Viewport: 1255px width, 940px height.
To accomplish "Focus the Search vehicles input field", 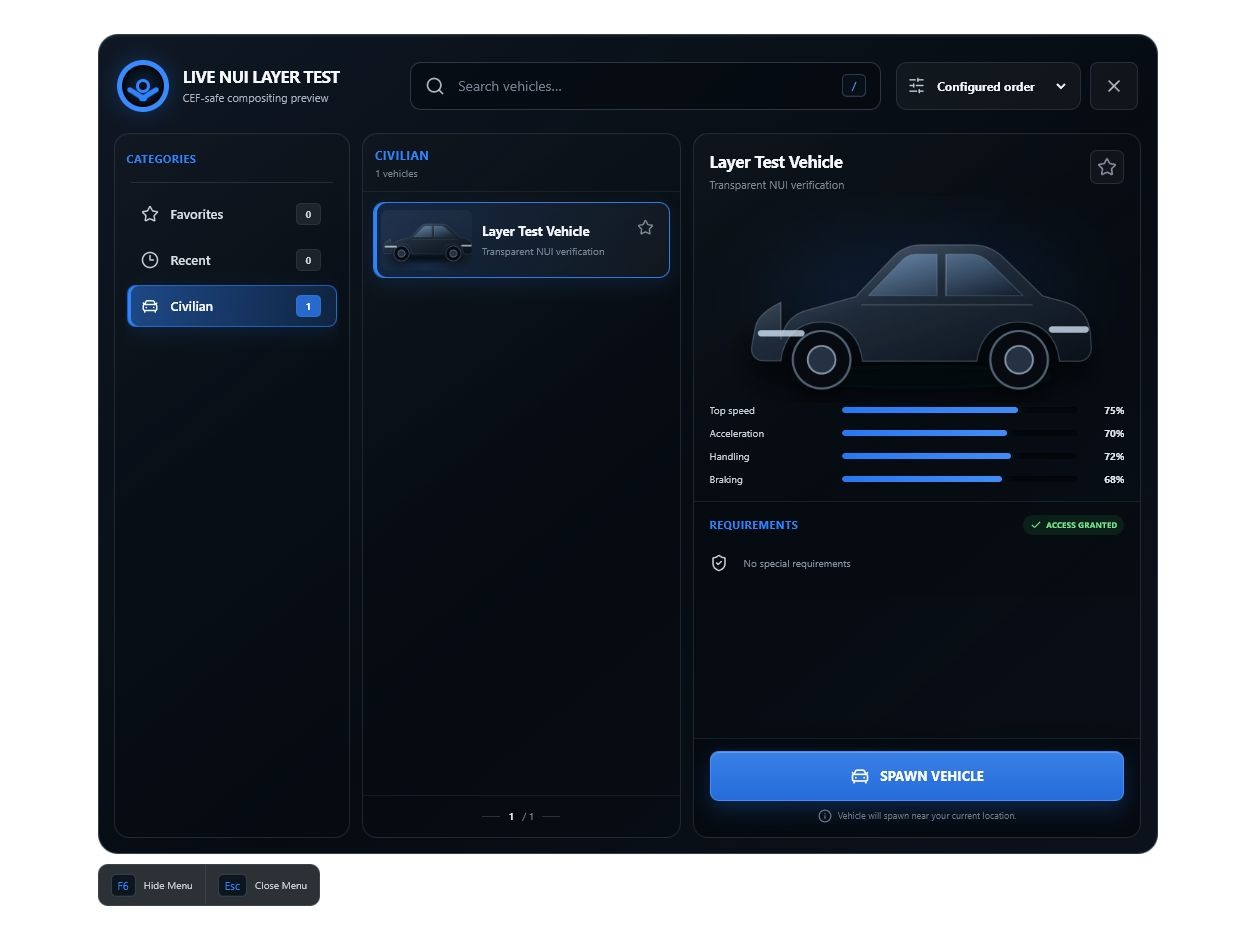I will point(645,86).
